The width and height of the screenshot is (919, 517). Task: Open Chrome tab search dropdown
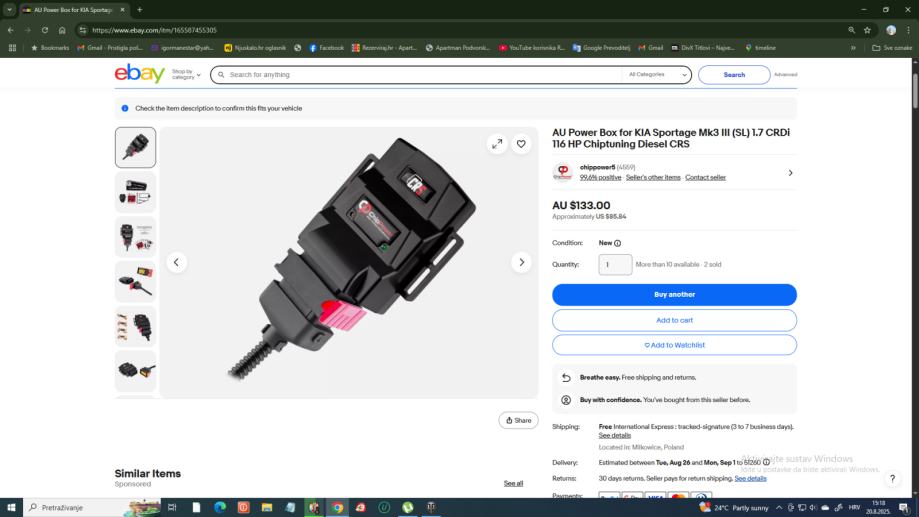[9, 9]
